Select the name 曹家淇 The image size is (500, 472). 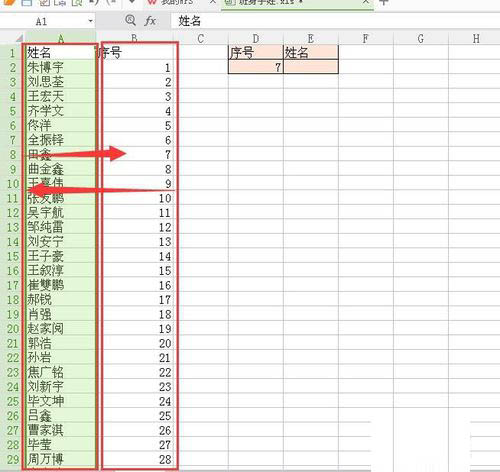(x=45, y=430)
